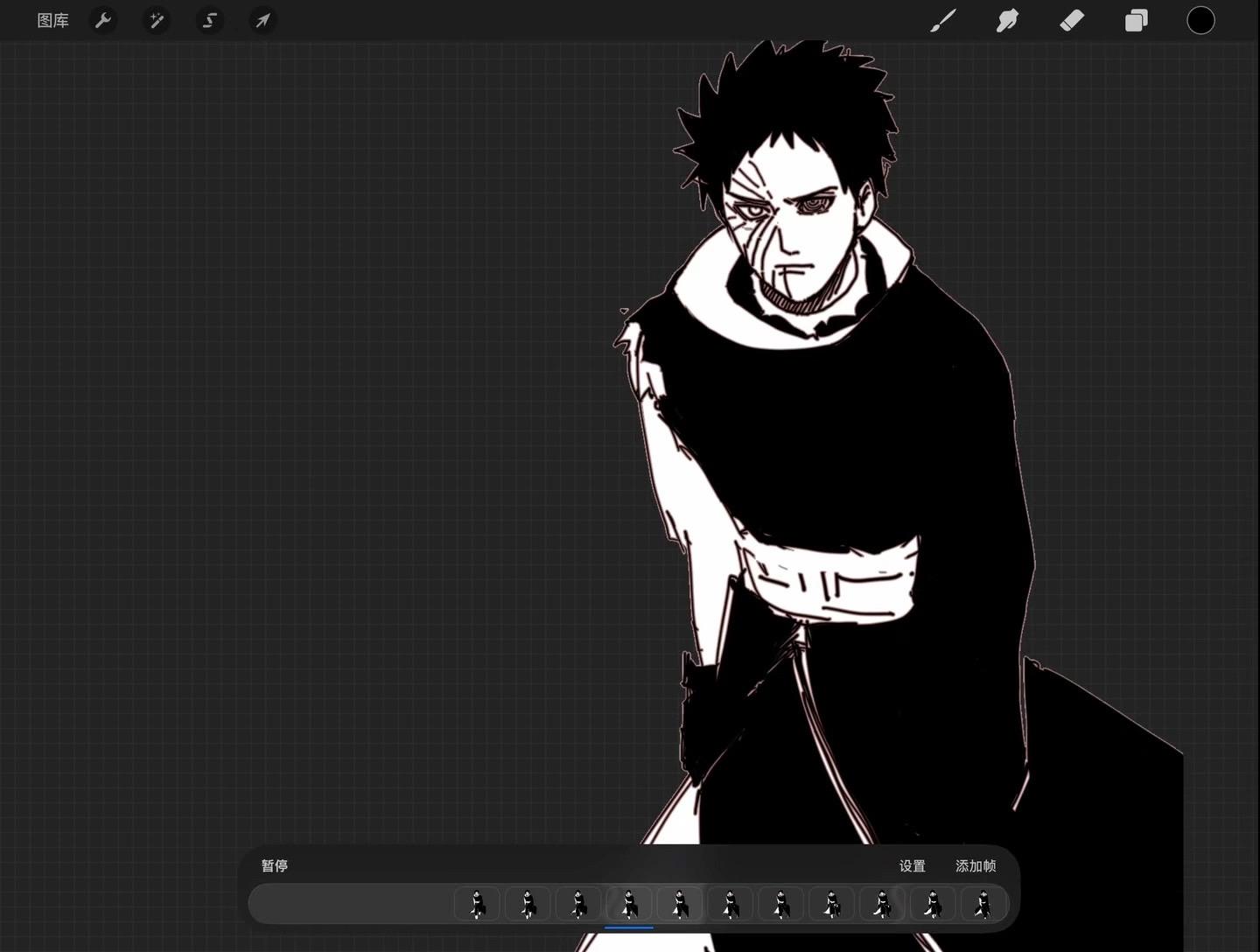Screen dimensions: 1260x952
Task: Click 添加帧 to add a frame
Action: tap(976, 865)
